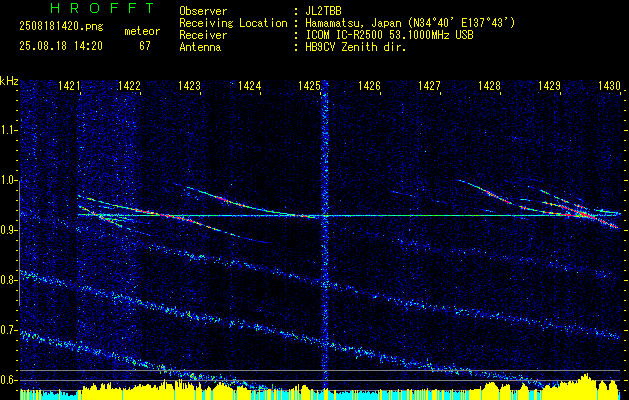Click the 1425 time axis marker
629x400 pixels.
coord(310,85)
